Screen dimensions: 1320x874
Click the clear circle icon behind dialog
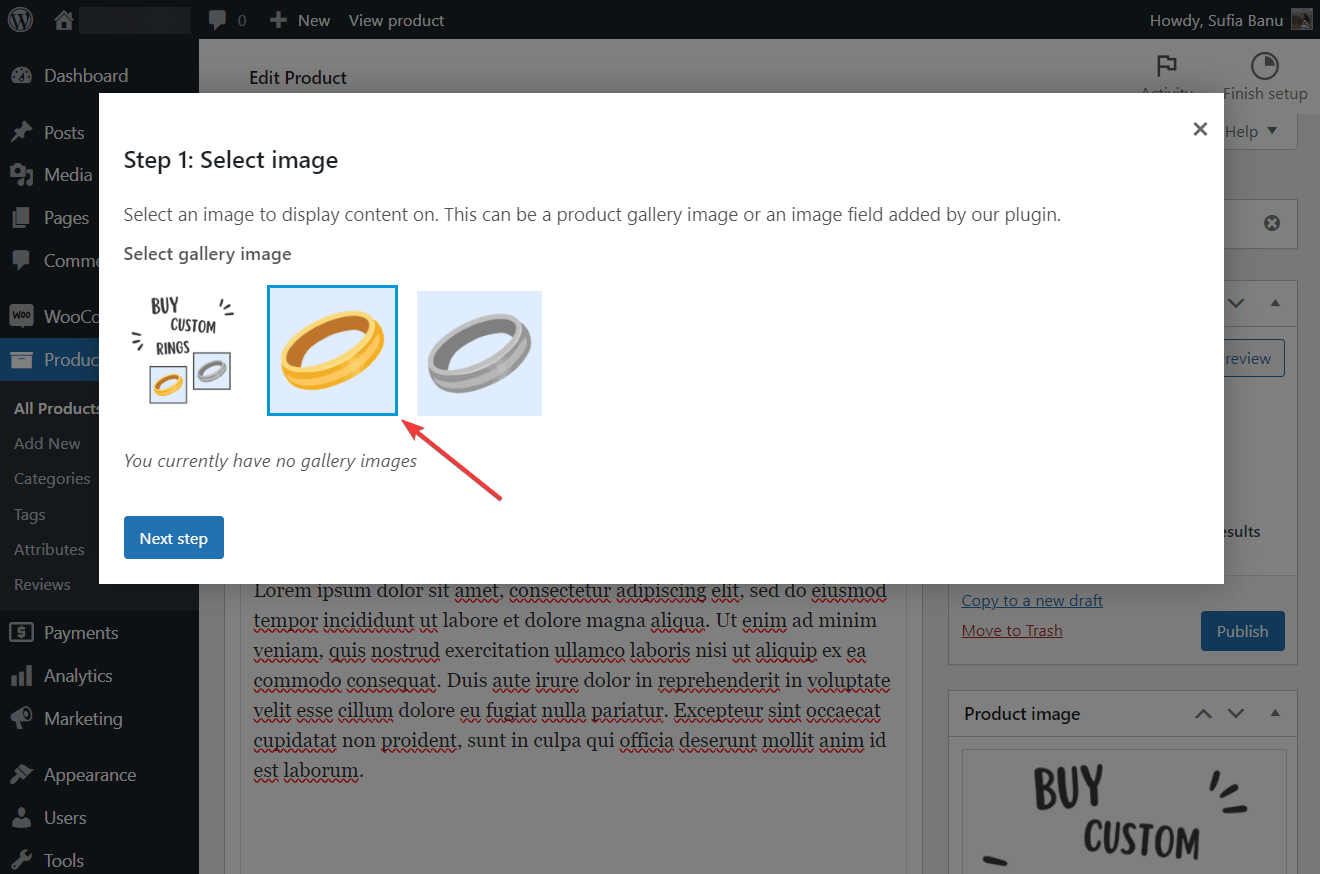click(x=1272, y=223)
